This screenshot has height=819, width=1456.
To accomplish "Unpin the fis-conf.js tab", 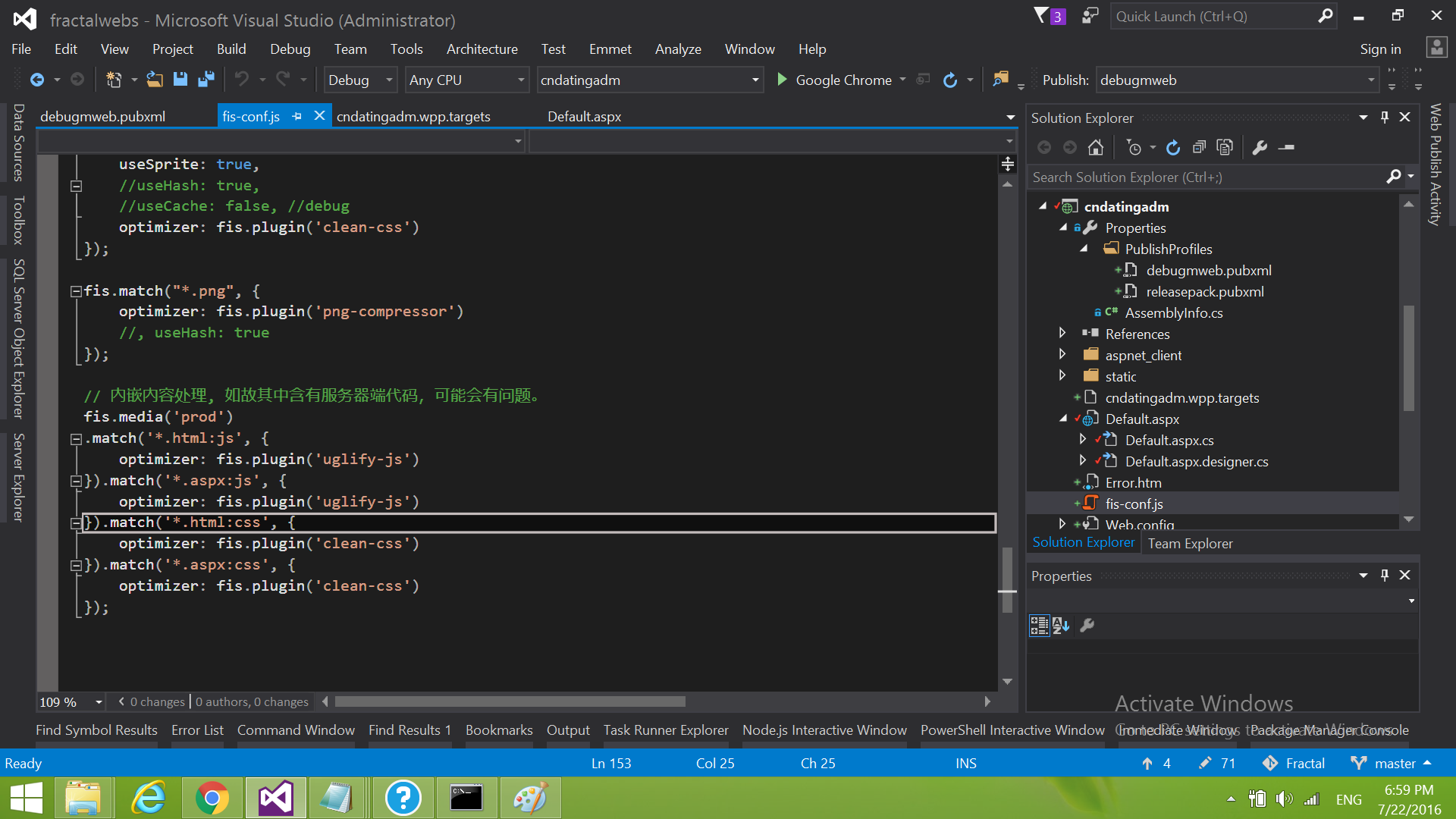I will (297, 115).
